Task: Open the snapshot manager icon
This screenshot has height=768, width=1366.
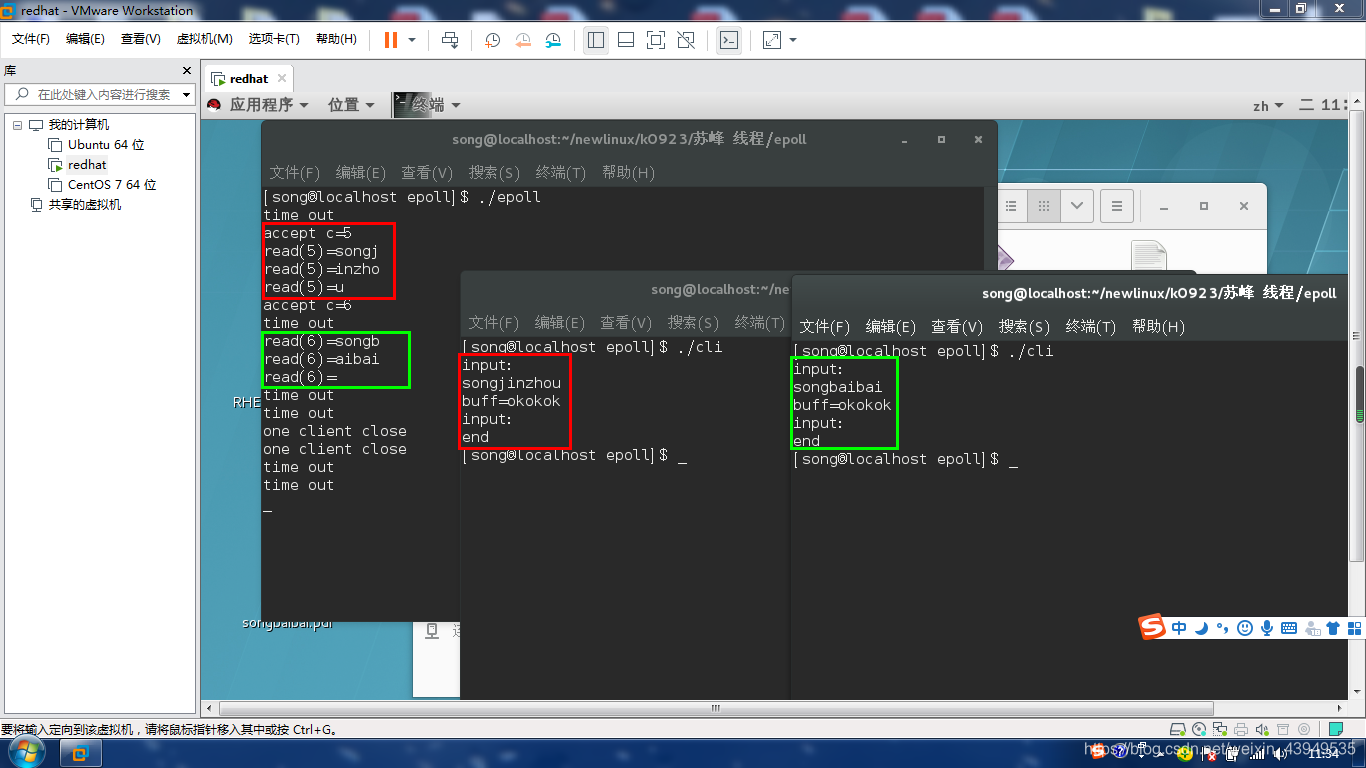Action: click(553, 40)
